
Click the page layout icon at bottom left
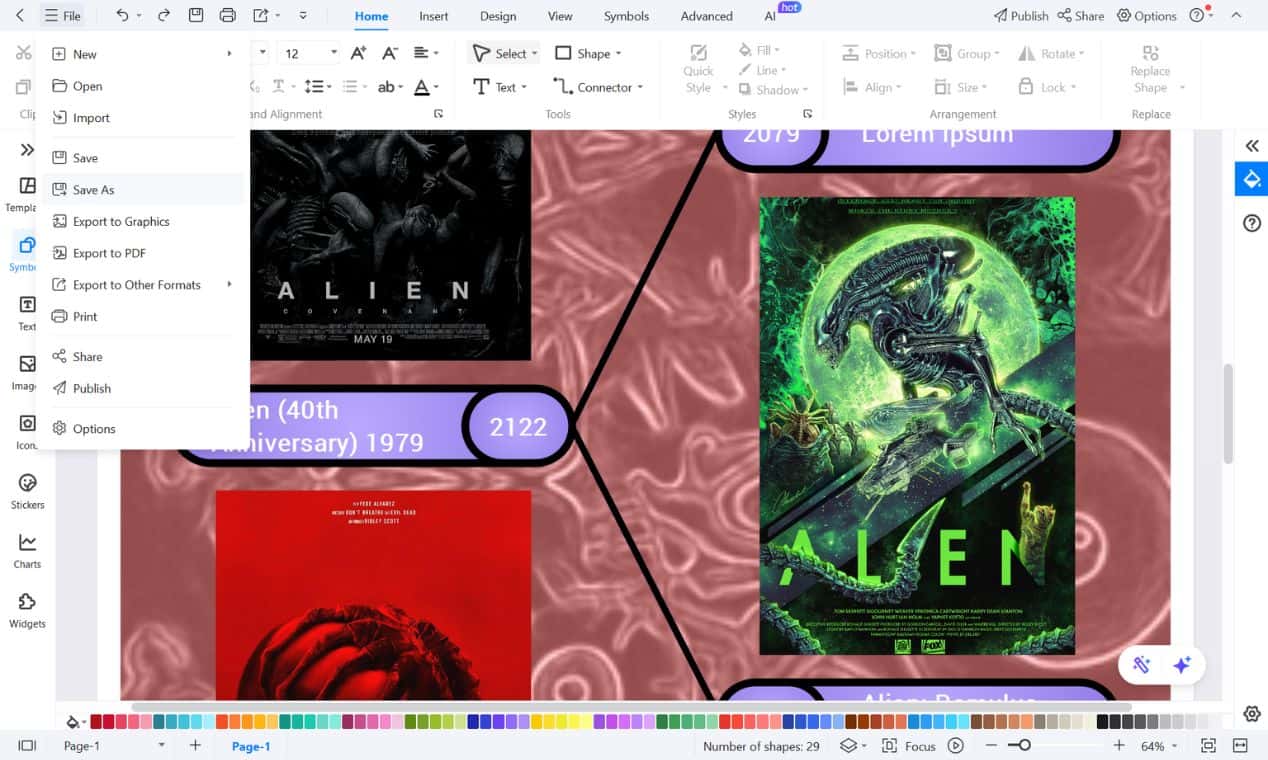[x=27, y=746]
